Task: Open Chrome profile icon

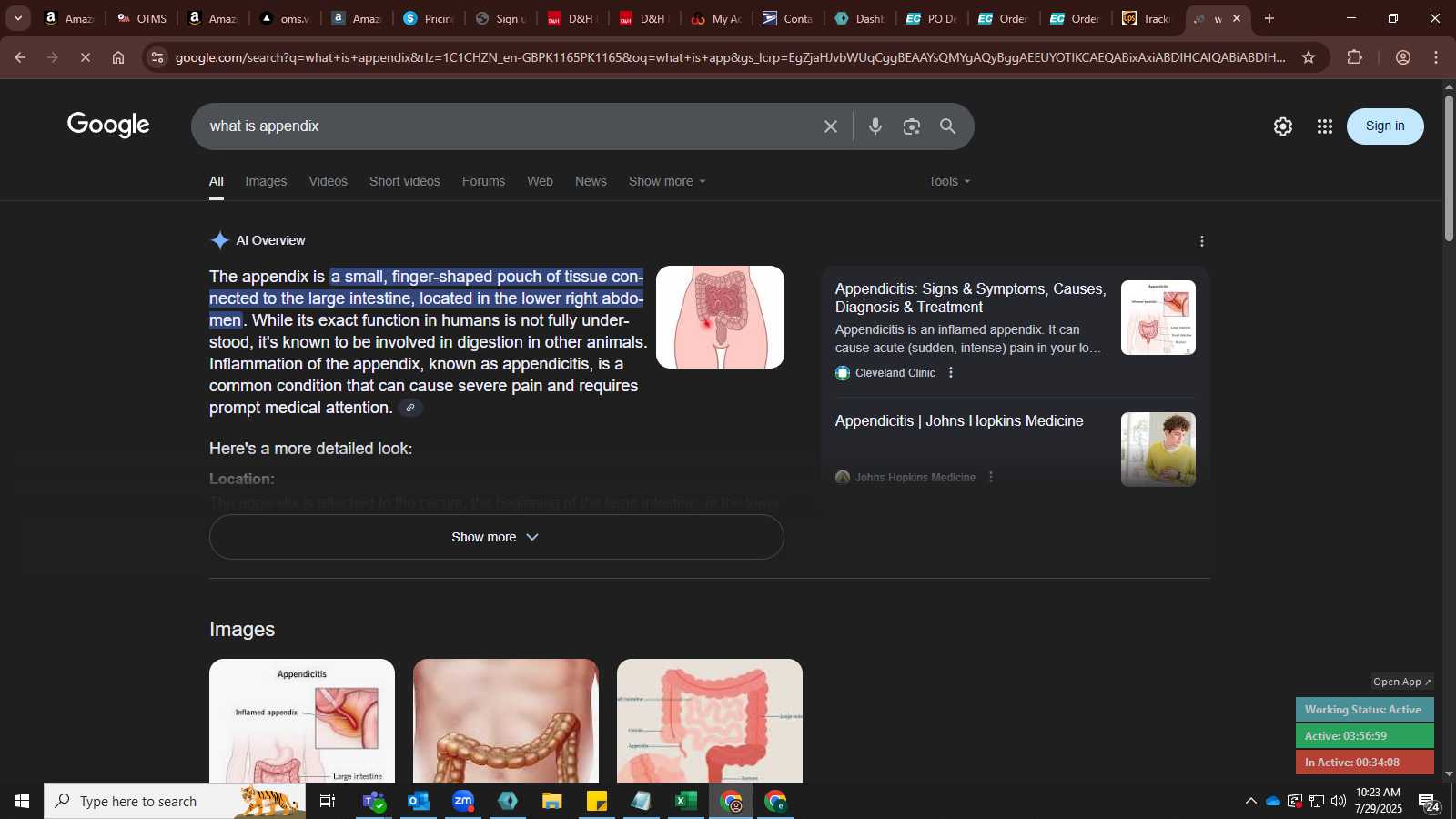Action: [x=1403, y=57]
